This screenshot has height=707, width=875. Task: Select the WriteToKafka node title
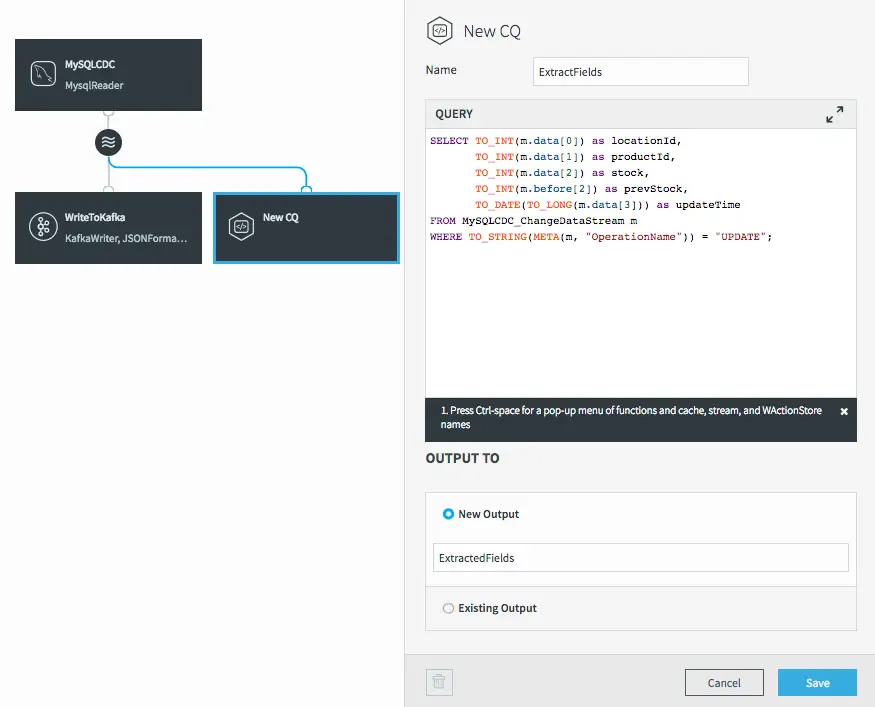95,217
